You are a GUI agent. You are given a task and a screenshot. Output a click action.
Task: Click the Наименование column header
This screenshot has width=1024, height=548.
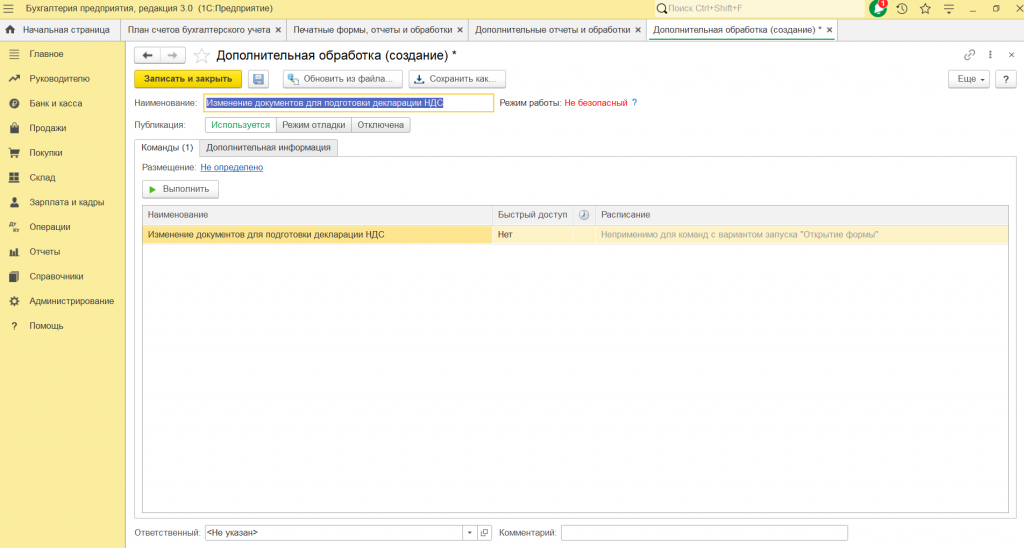(x=317, y=215)
